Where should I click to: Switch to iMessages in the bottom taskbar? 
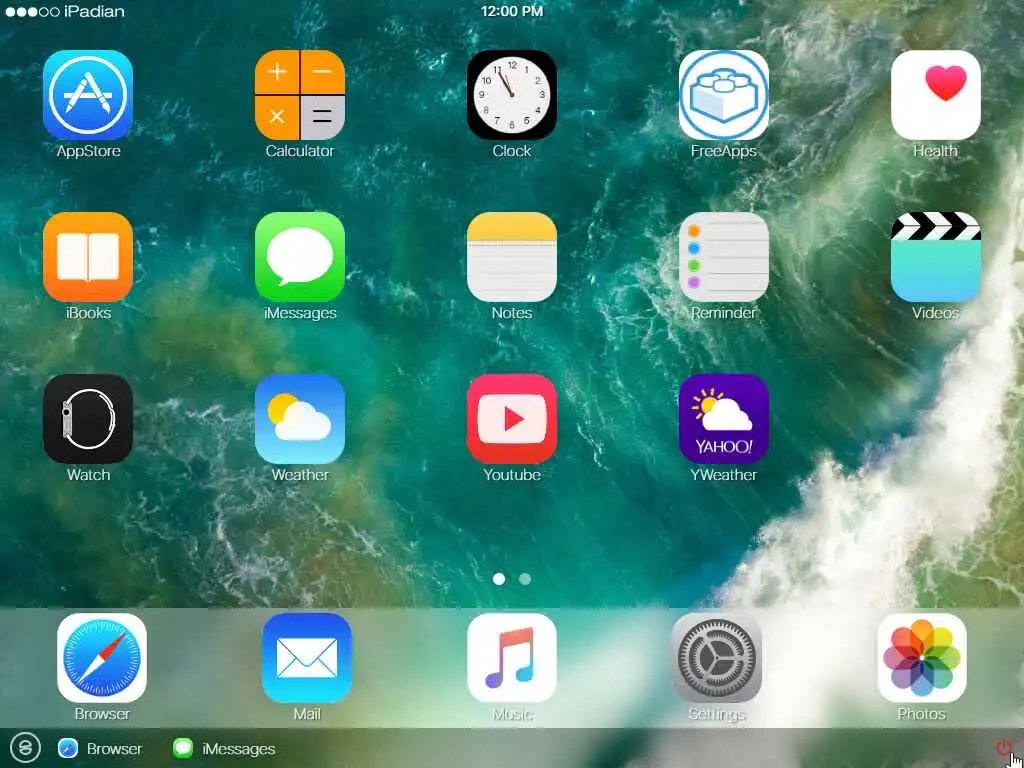coord(224,749)
